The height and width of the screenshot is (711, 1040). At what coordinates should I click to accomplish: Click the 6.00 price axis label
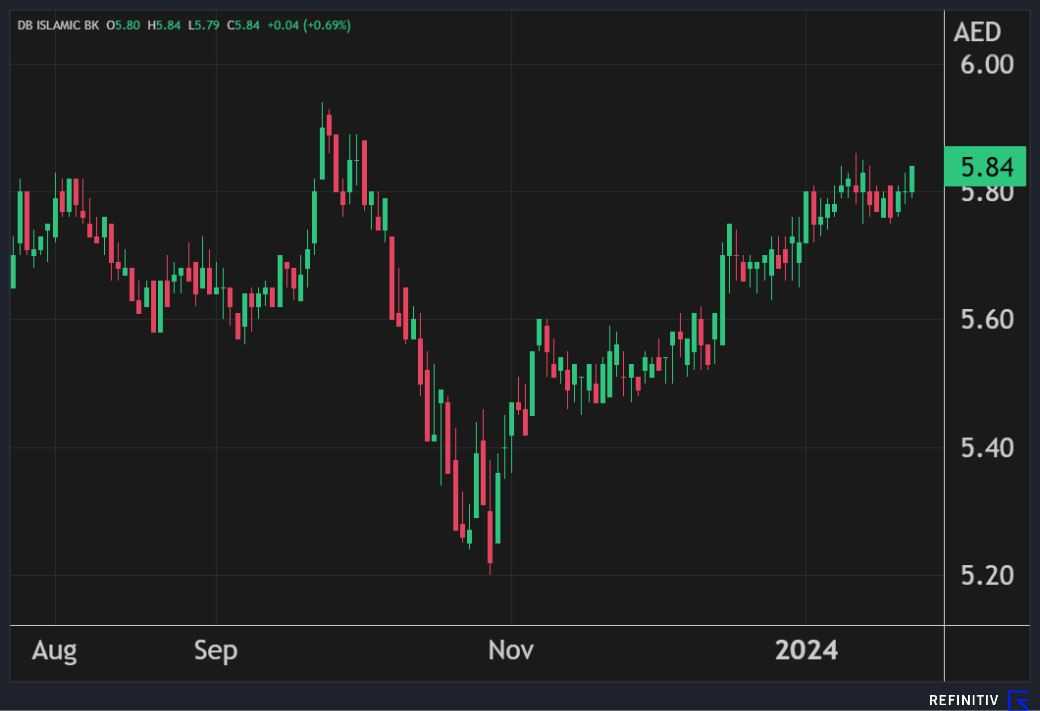(x=986, y=64)
